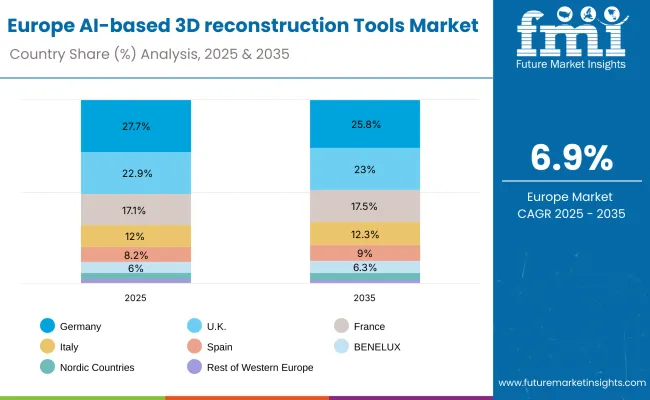Select the 12.3% Italy segment in 2035 bar
This screenshot has width=650, height=400.
pos(365,234)
